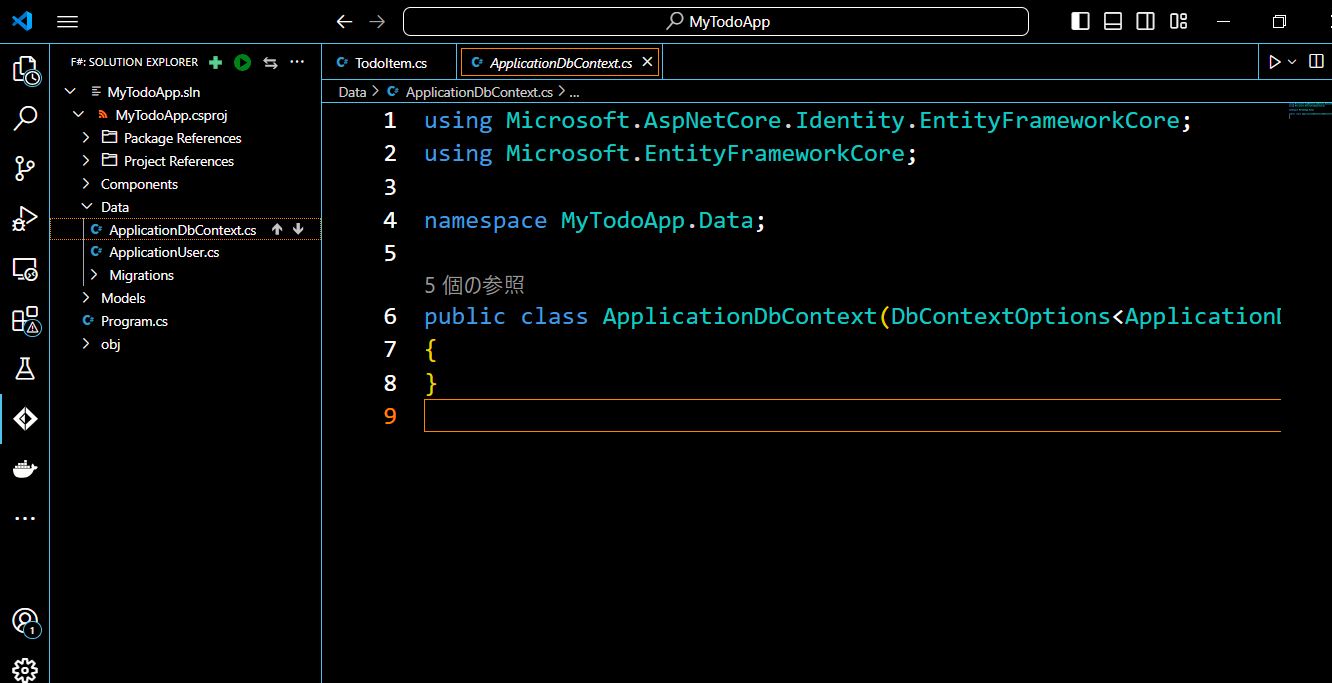Screen dimensions: 1332x683
Task: Toggle the bottom panel visibility
Action: [x=1112, y=21]
